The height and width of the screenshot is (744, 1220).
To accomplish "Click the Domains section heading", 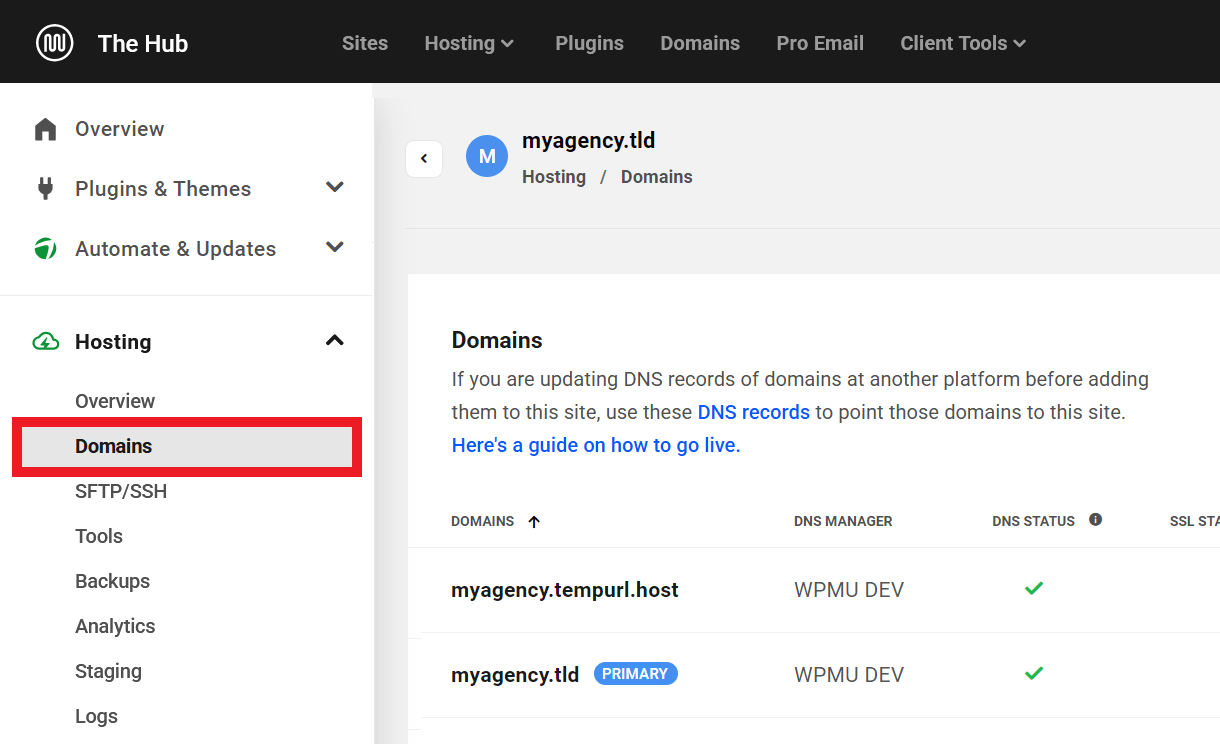I will tap(497, 340).
